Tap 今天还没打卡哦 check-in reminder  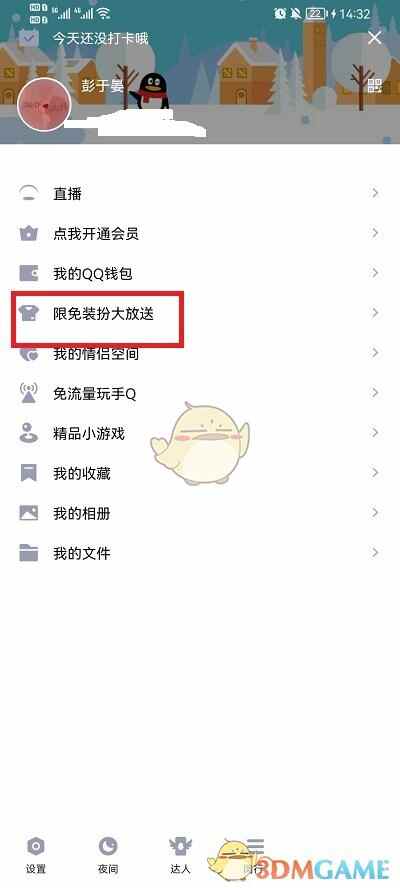[x=101, y=39]
